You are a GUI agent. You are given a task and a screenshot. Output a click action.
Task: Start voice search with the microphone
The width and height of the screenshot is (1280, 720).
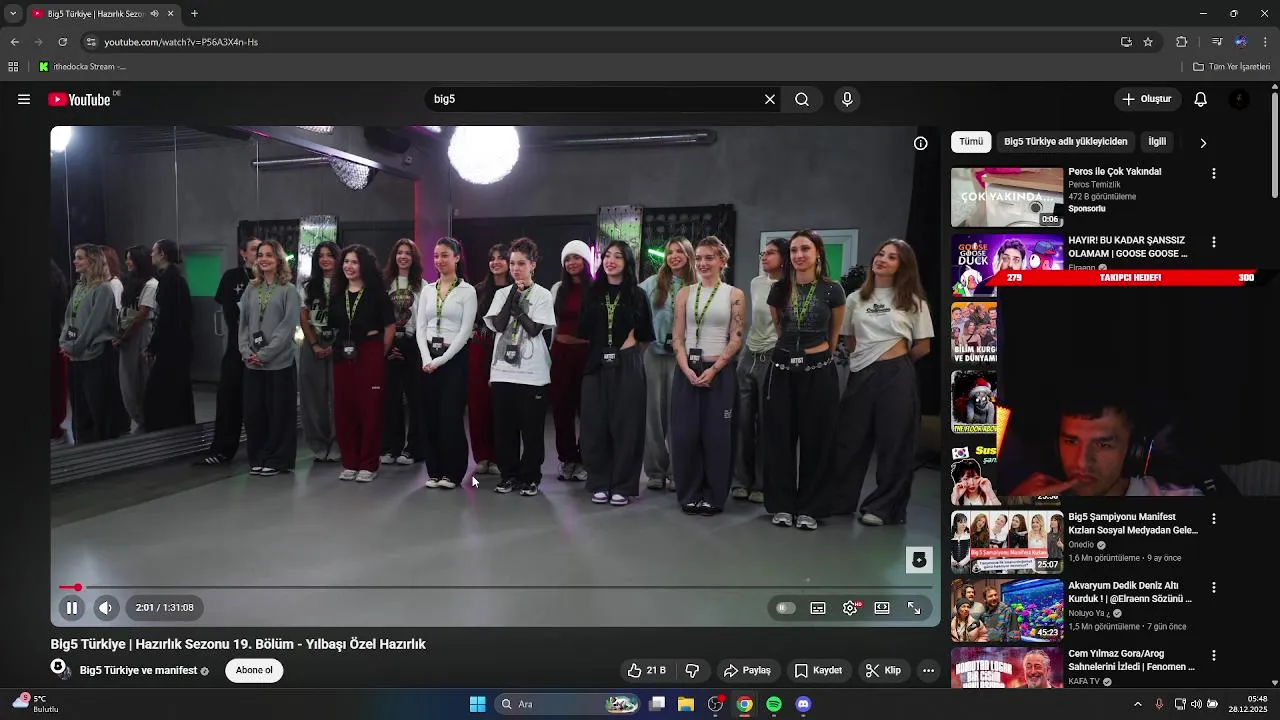pos(847,99)
